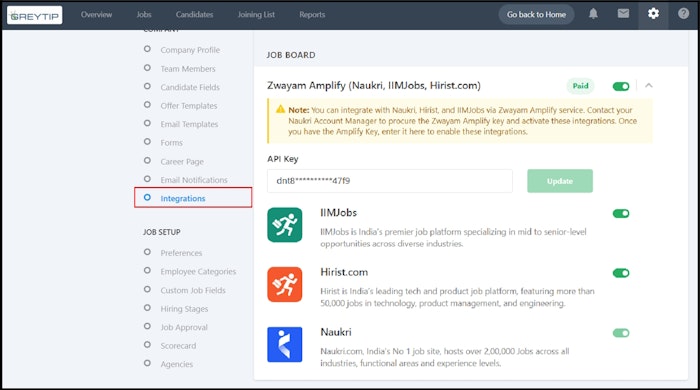Open the Candidates menu
The height and width of the screenshot is (390, 700).
click(x=194, y=15)
